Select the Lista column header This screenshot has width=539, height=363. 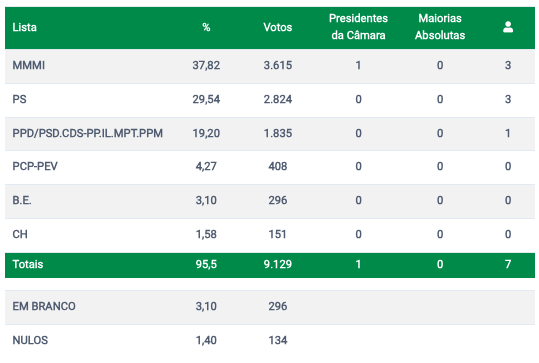pyautogui.click(x=24, y=27)
